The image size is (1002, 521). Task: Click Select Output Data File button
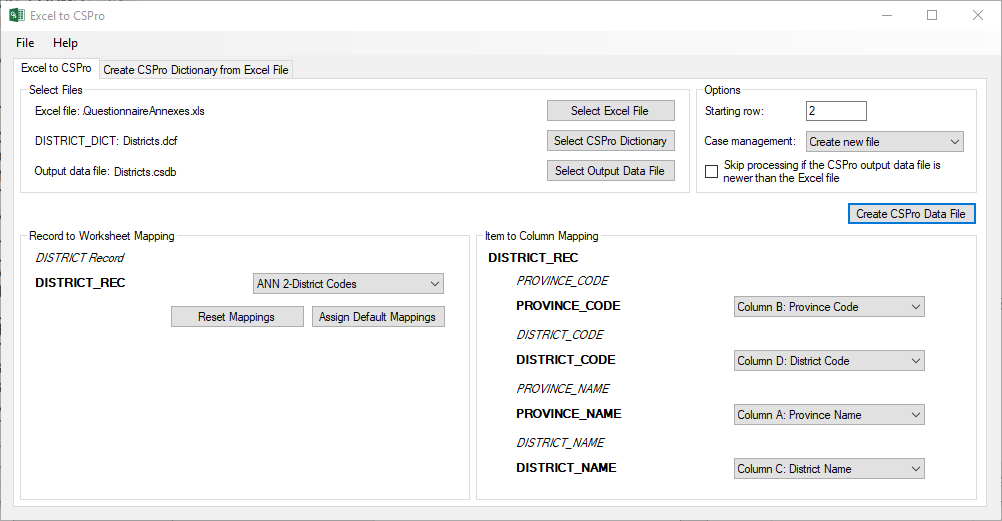[610, 171]
